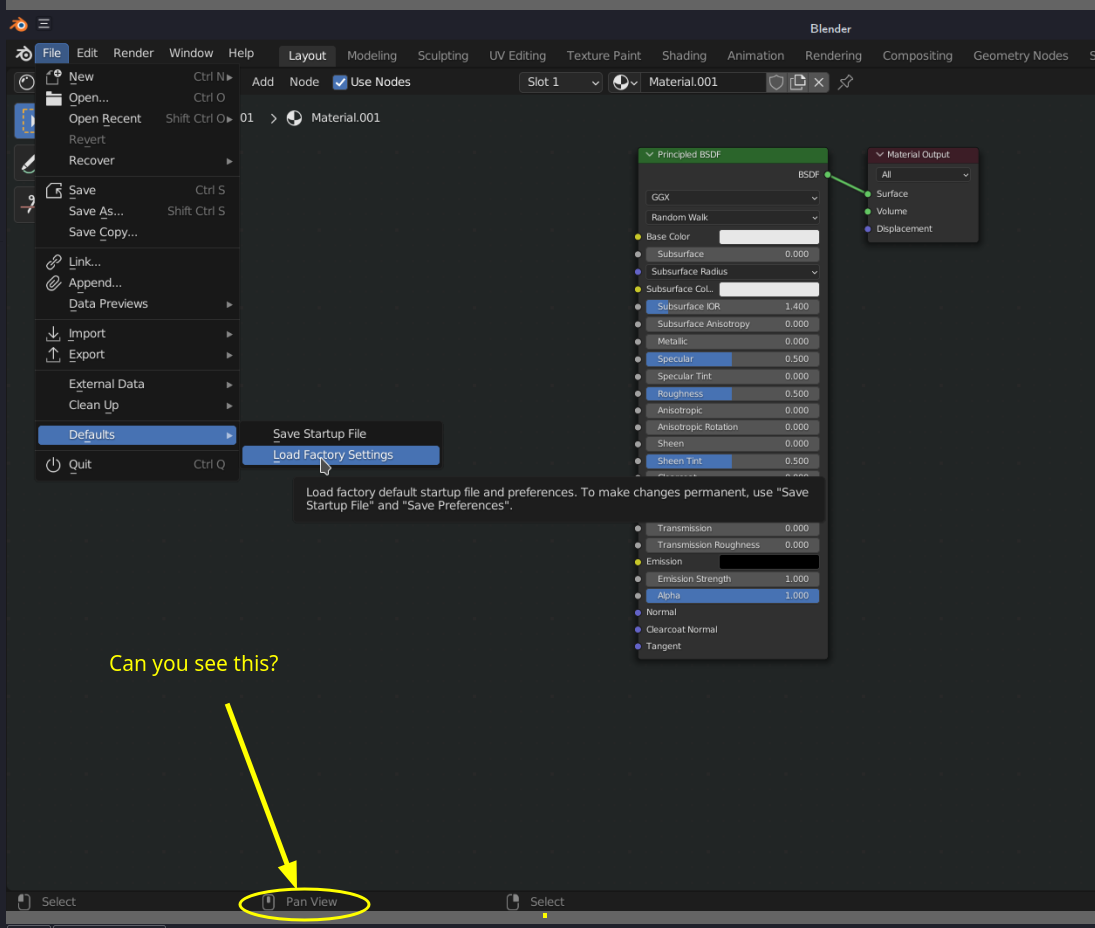Click the Roughness slider field

(732, 394)
